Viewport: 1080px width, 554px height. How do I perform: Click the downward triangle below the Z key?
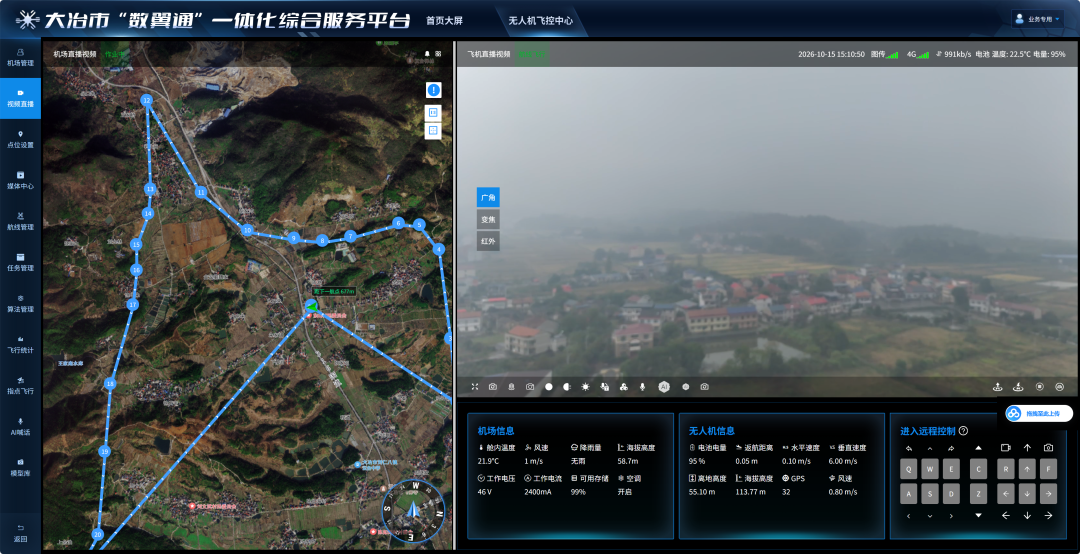point(978,515)
